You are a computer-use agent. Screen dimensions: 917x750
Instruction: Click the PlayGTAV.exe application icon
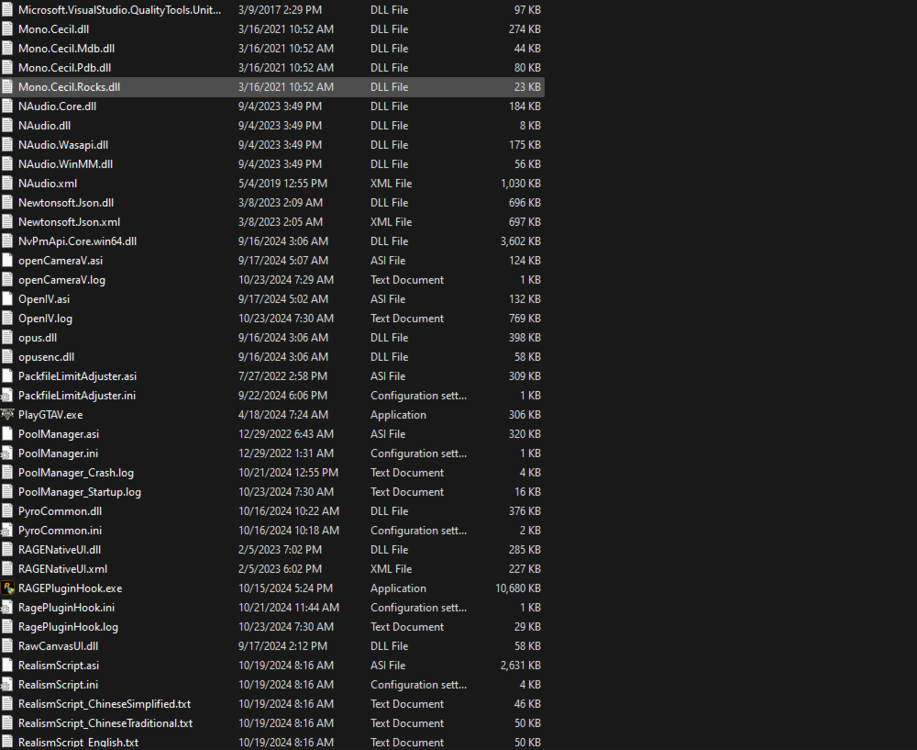pyautogui.click(x=8, y=414)
